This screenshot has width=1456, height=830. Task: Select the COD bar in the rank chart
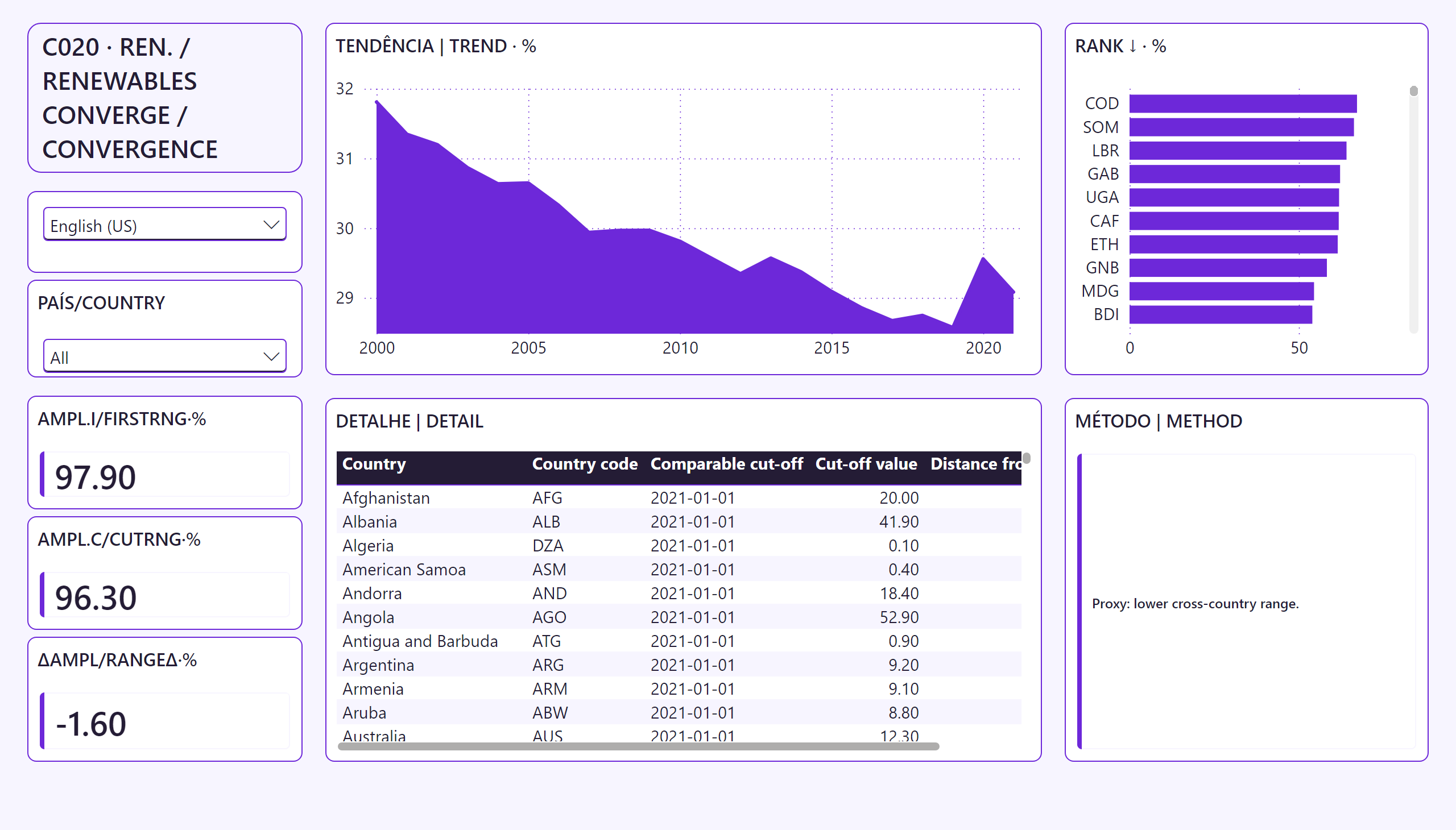click(1243, 103)
